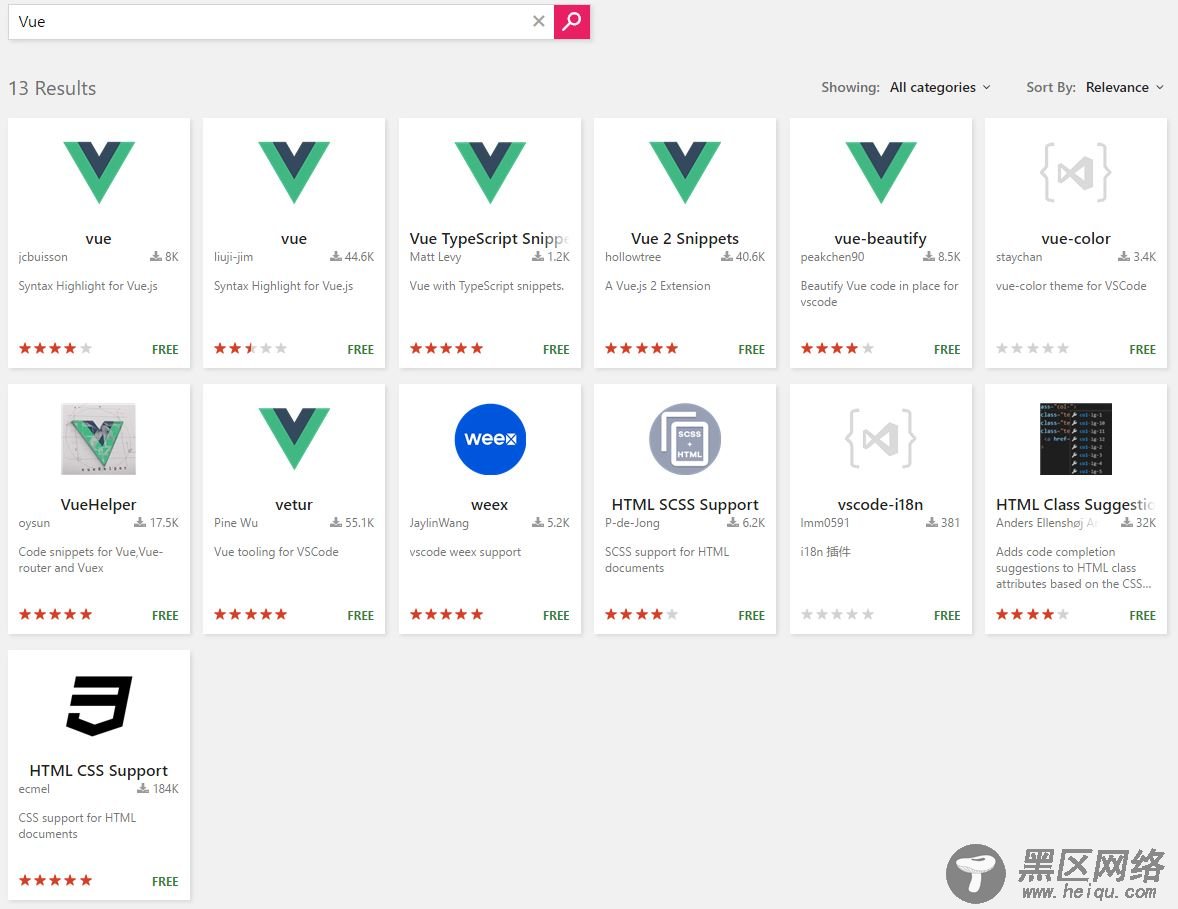Click the 55.1K download count on vetur
1178x909 pixels.
tap(352, 523)
